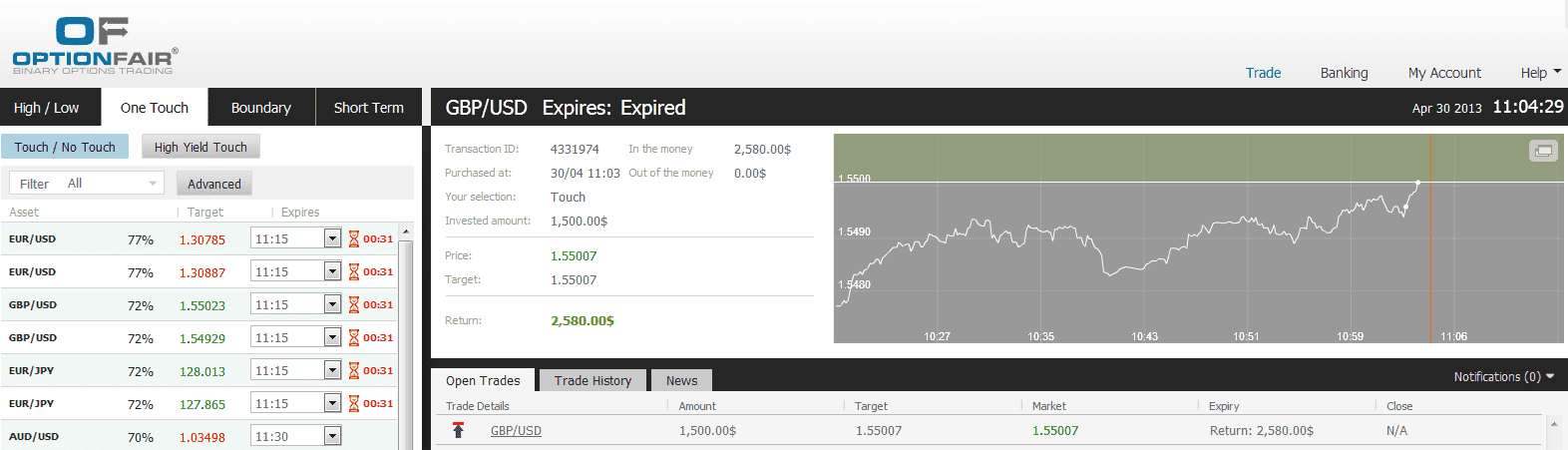
Task: Expand the chart with the top-right icon
Action: point(1543,151)
